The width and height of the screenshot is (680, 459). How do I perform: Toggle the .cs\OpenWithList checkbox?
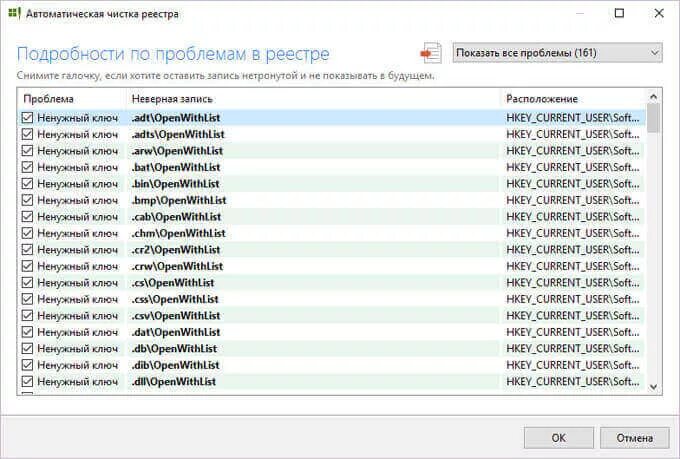pyautogui.click(x=27, y=282)
